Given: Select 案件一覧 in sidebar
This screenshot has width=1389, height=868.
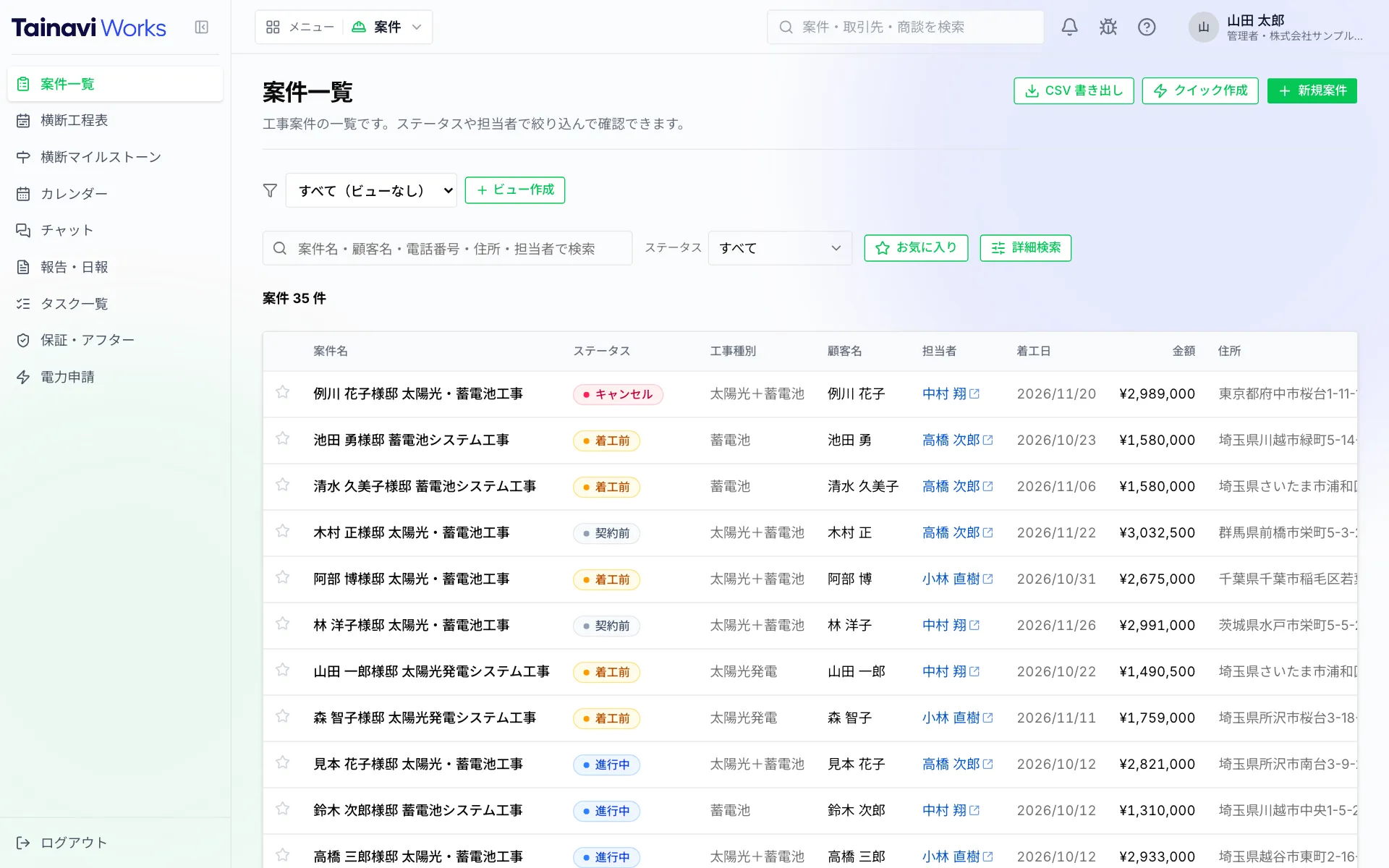Looking at the screenshot, I should [x=115, y=84].
